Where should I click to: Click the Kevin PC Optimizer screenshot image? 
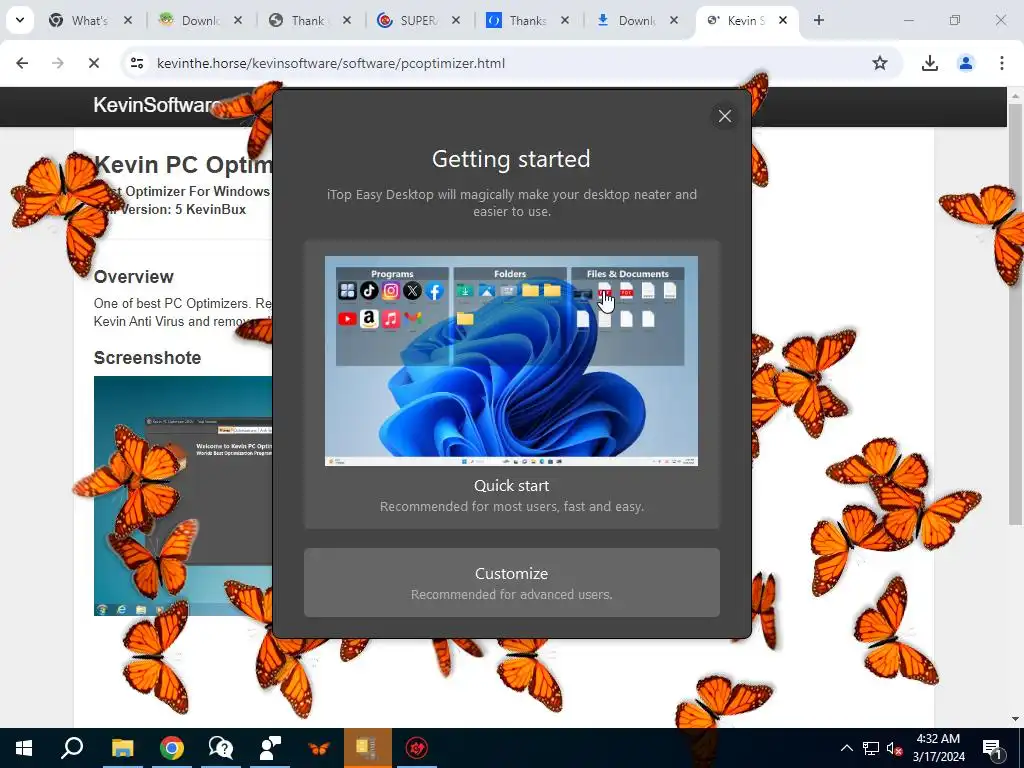coord(183,496)
